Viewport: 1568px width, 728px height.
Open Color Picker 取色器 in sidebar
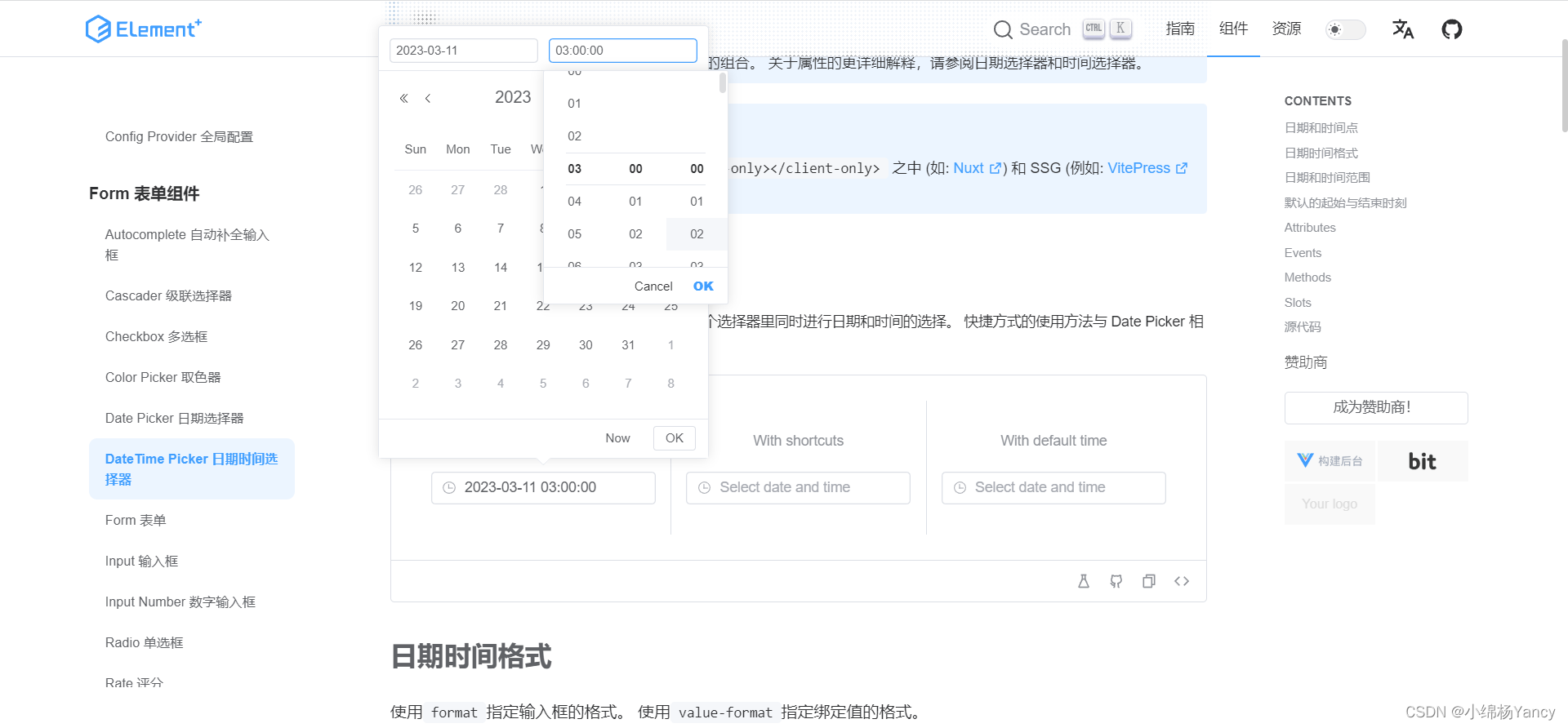[x=163, y=378]
